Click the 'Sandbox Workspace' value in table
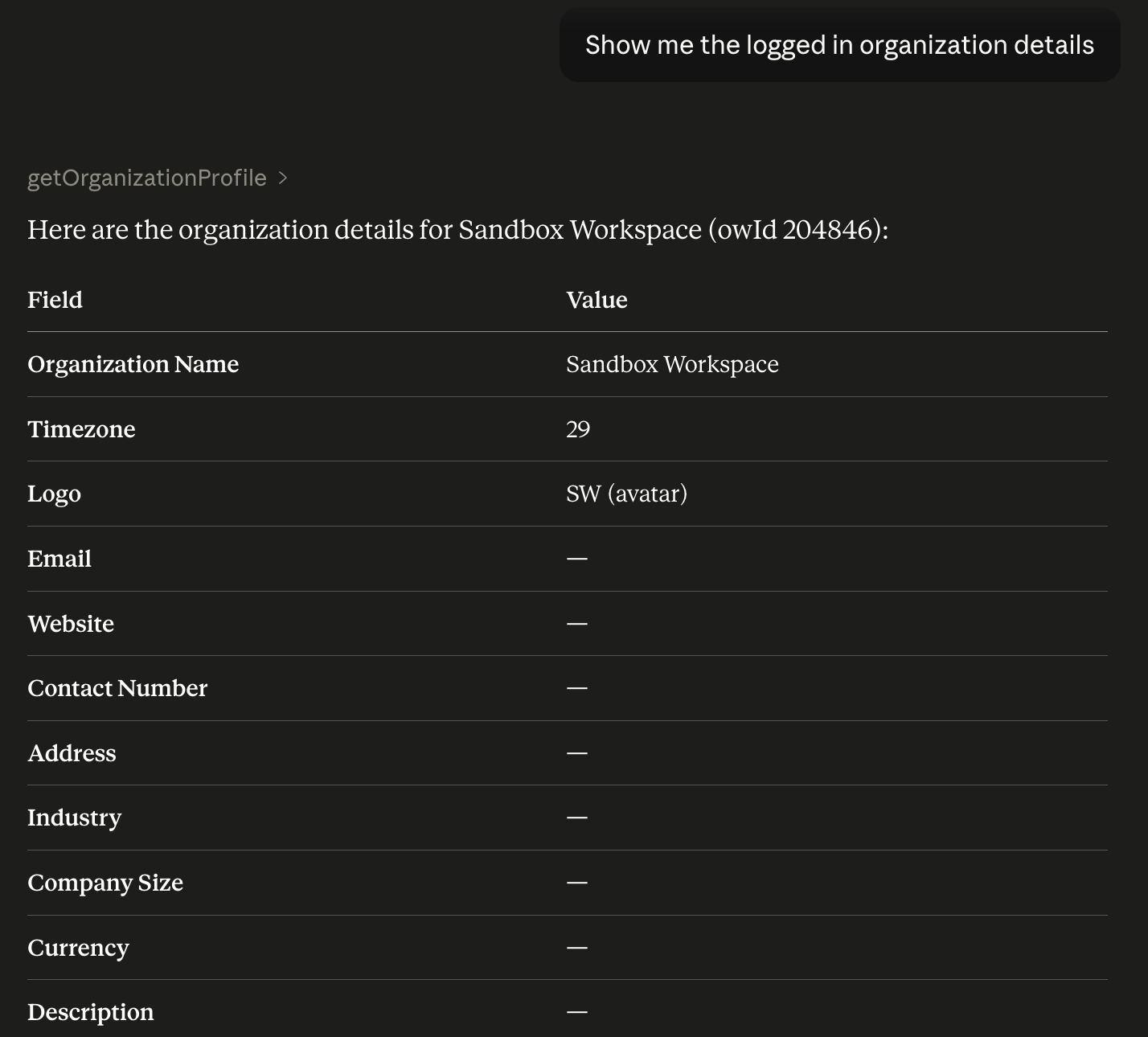1148x1037 pixels. [672, 364]
